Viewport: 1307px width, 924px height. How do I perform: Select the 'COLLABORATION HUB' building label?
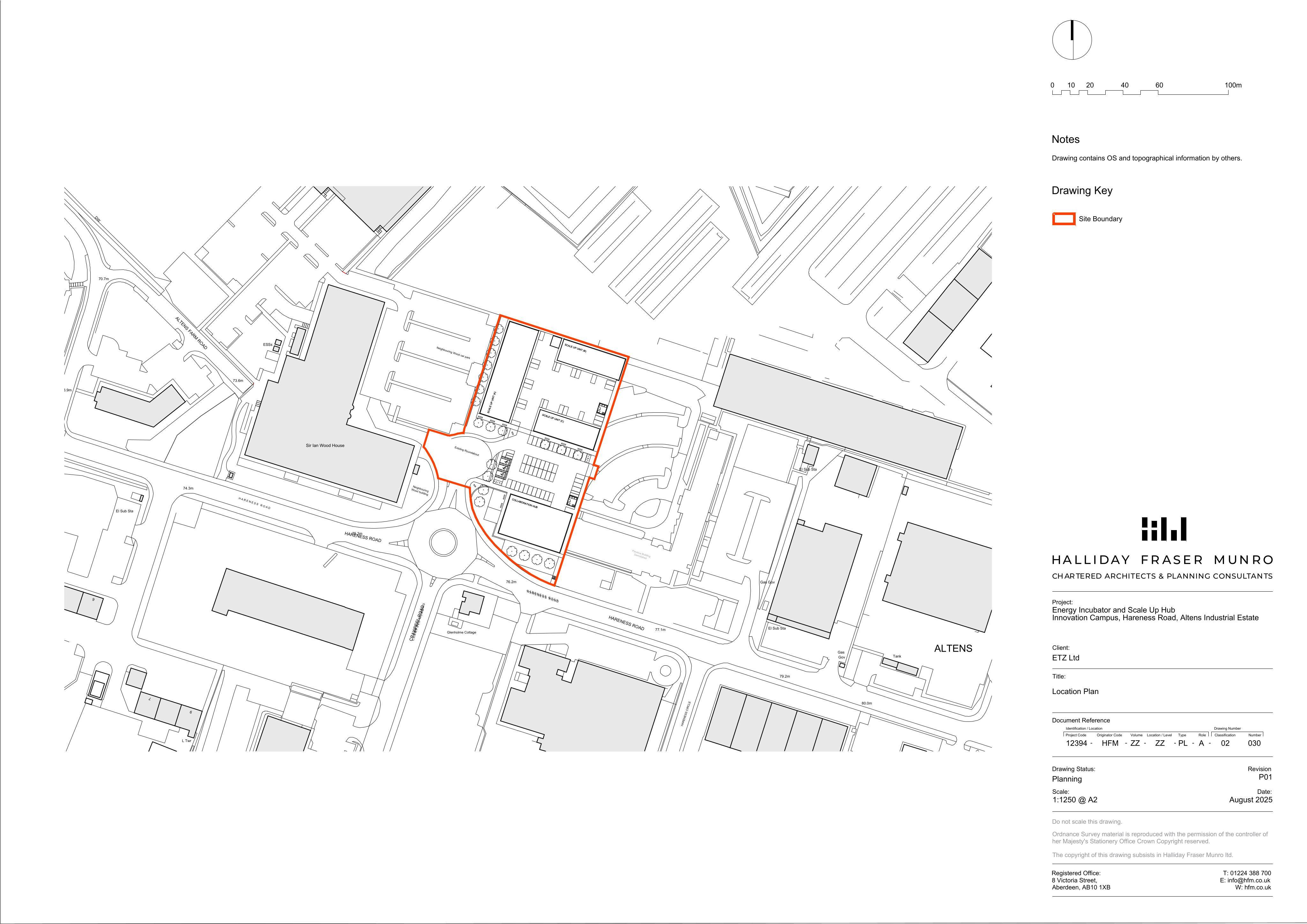click(524, 503)
